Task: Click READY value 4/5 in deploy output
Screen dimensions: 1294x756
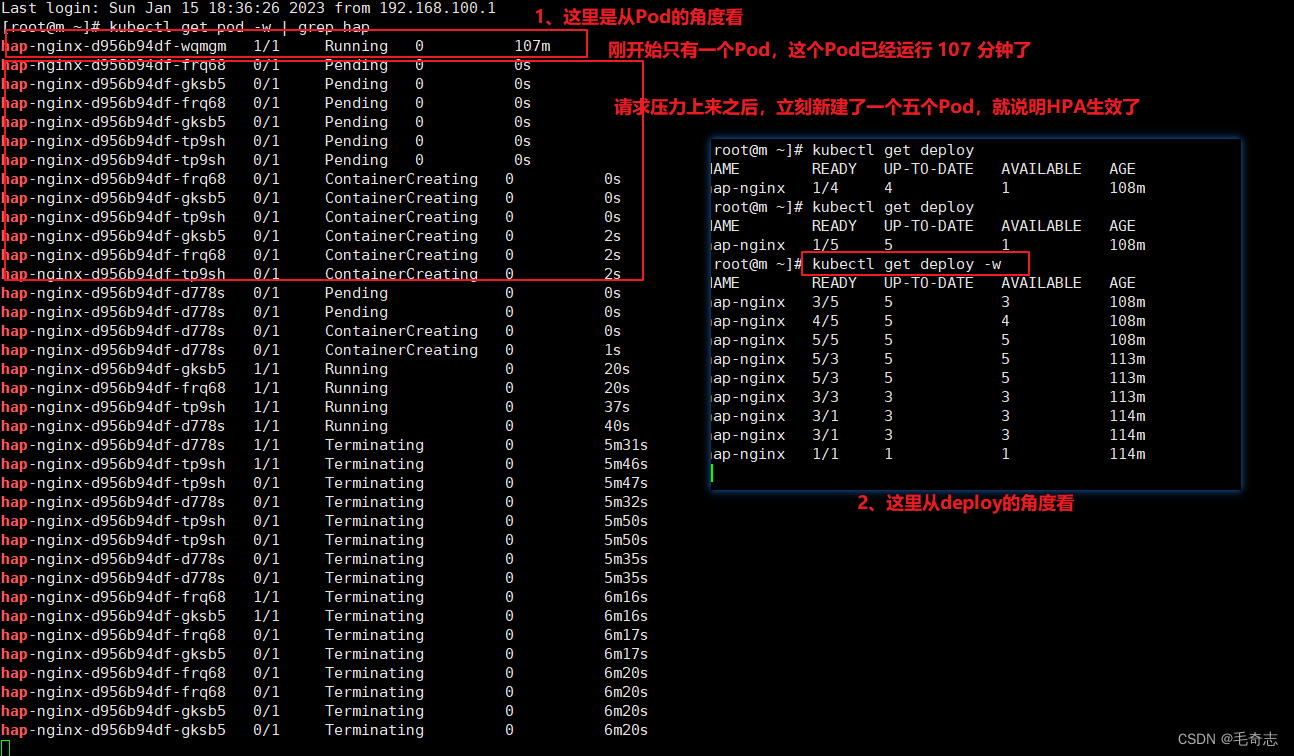Action: (x=825, y=321)
